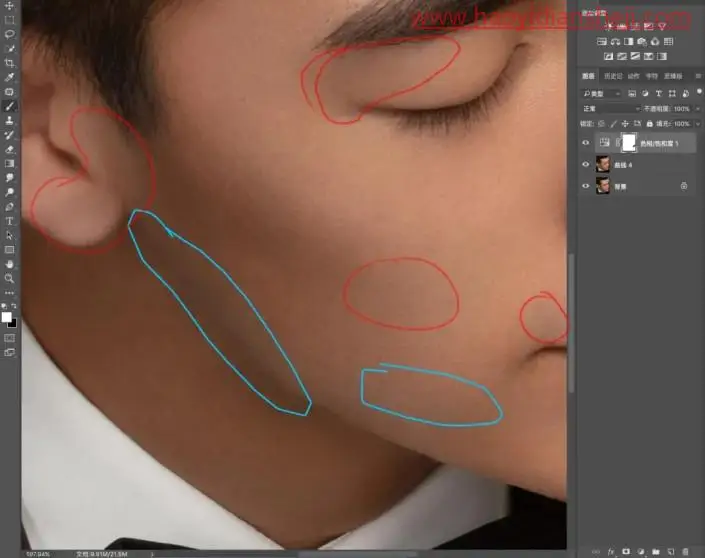
Task: Select the Eraser tool
Action: point(9,149)
